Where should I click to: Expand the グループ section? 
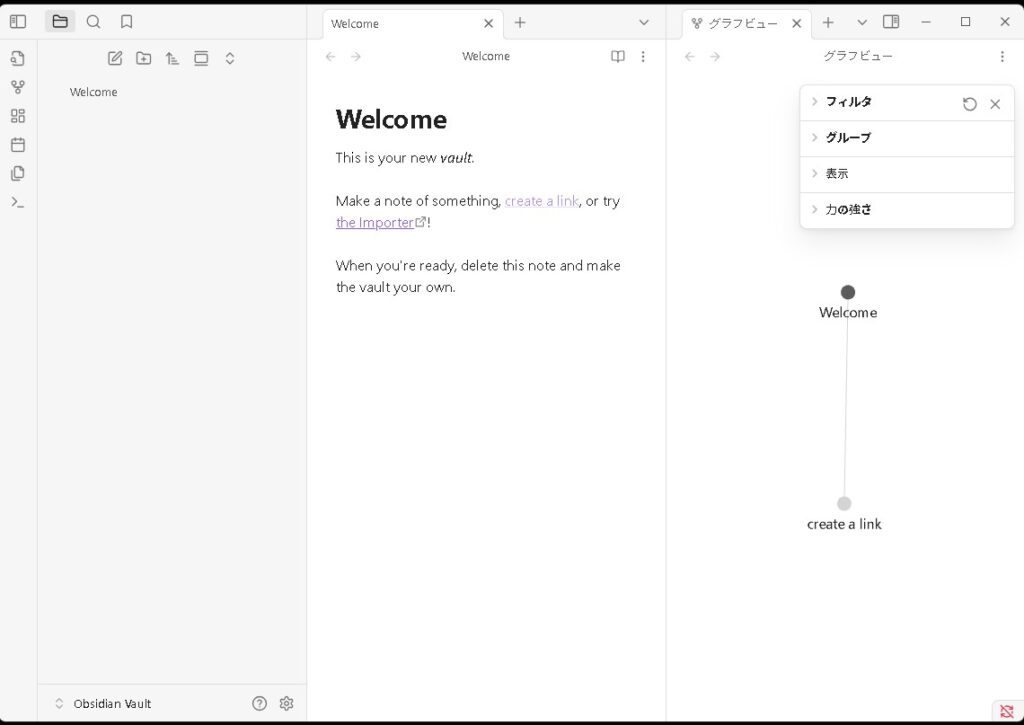coord(848,138)
